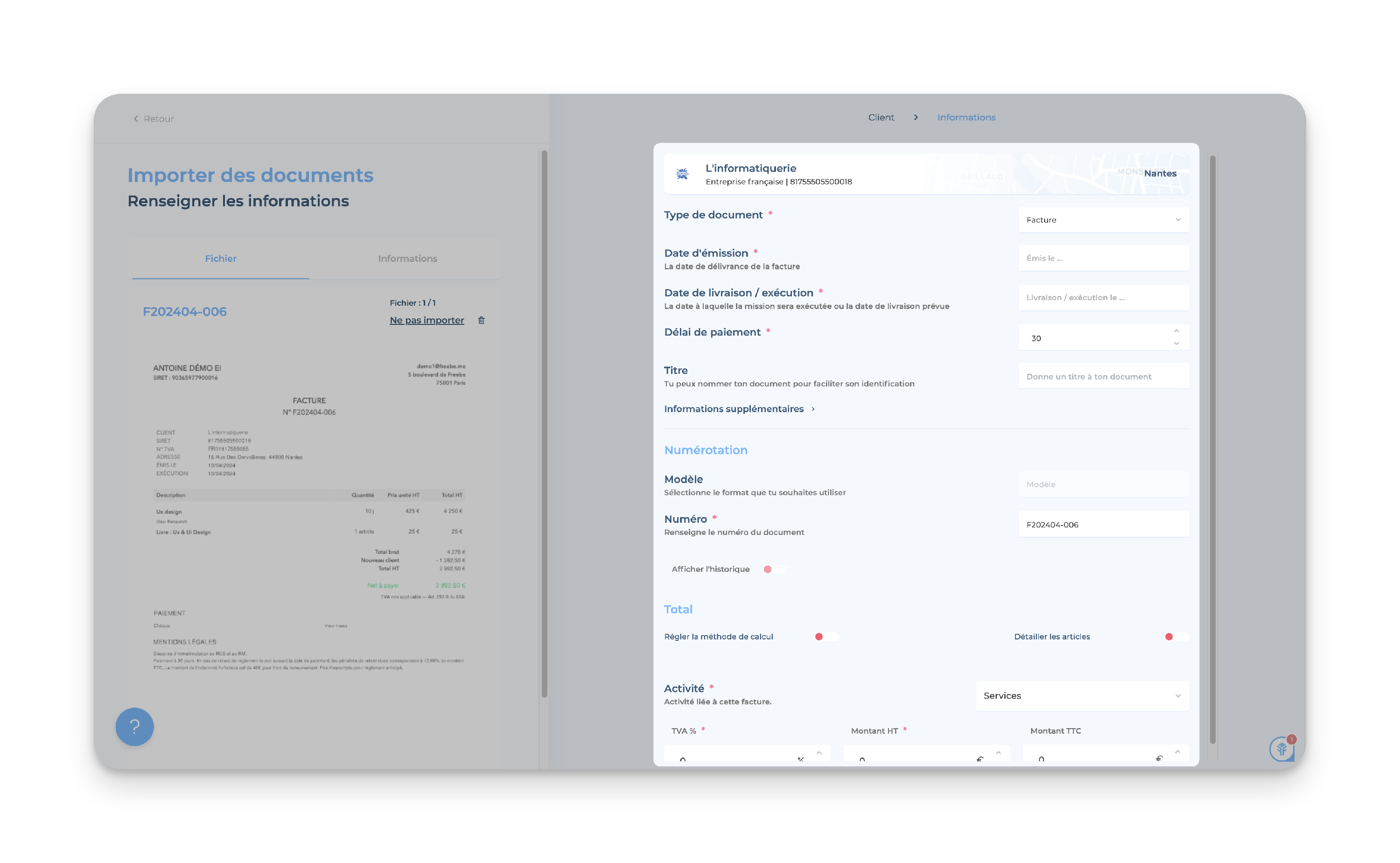Screen dimensions: 1400x863
Task: Turn on Détailler les articles toggle
Action: [x=1176, y=637]
